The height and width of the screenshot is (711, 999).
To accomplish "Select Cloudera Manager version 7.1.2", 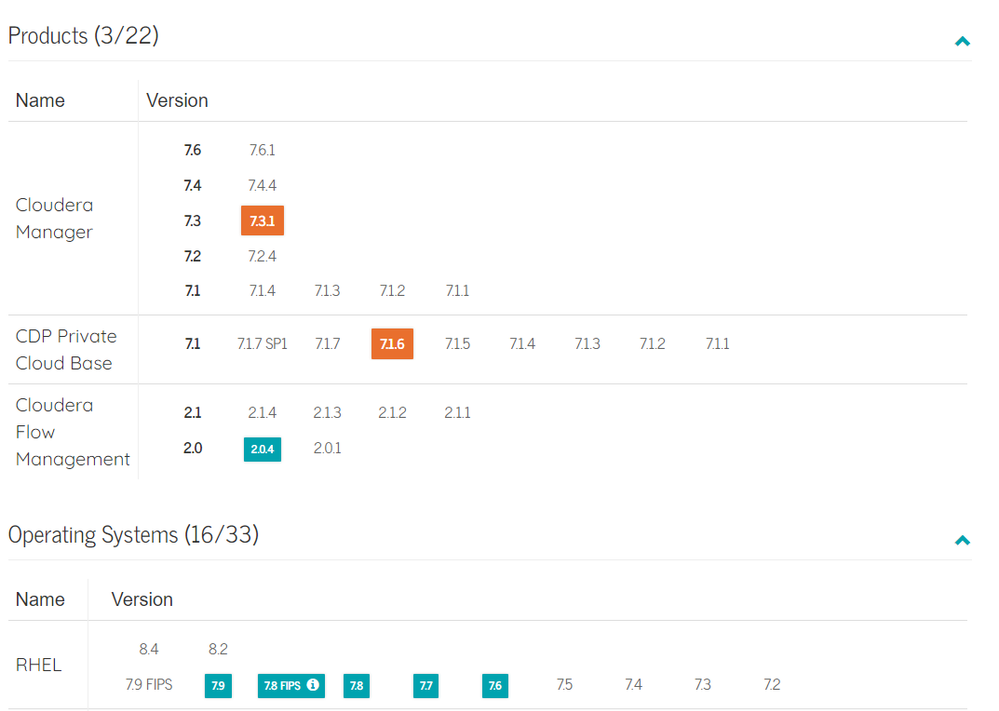I will 392,291.
